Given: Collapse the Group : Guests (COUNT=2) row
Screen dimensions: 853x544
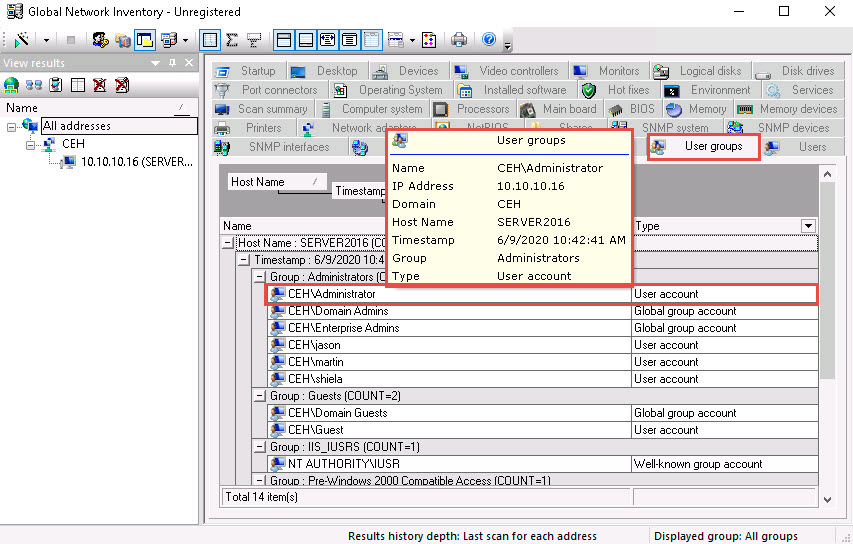Looking at the screenshot, I should pyautogui.click(x=260, y=396).
